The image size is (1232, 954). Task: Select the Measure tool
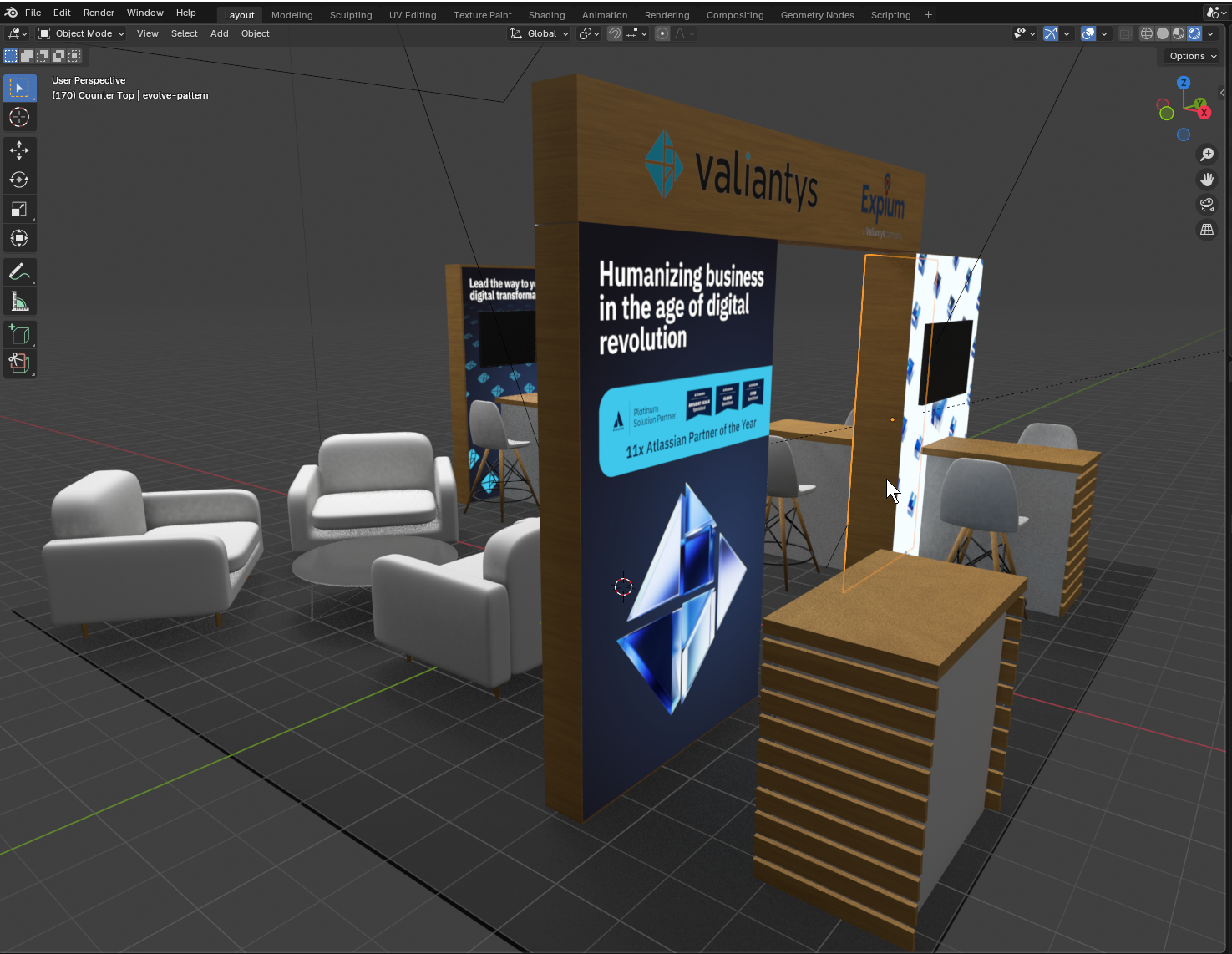pyautogui.click(x=19, y=302)
